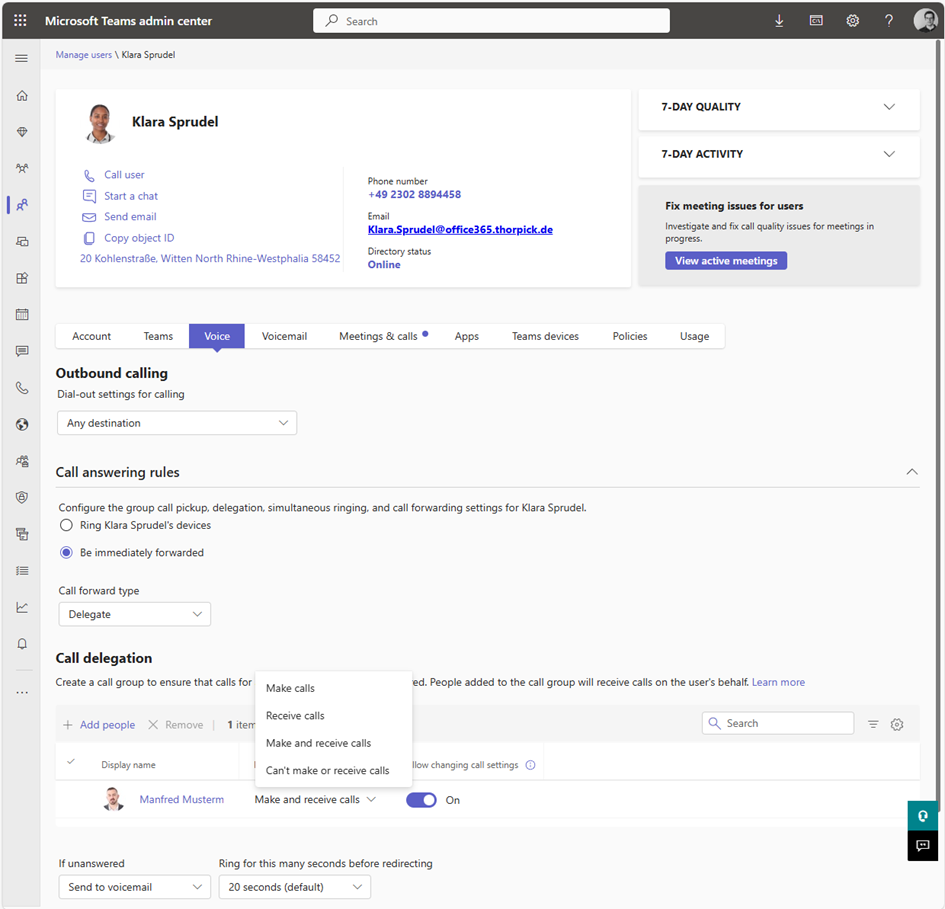Toggle the hamburger navigation menu

(22, 58)
